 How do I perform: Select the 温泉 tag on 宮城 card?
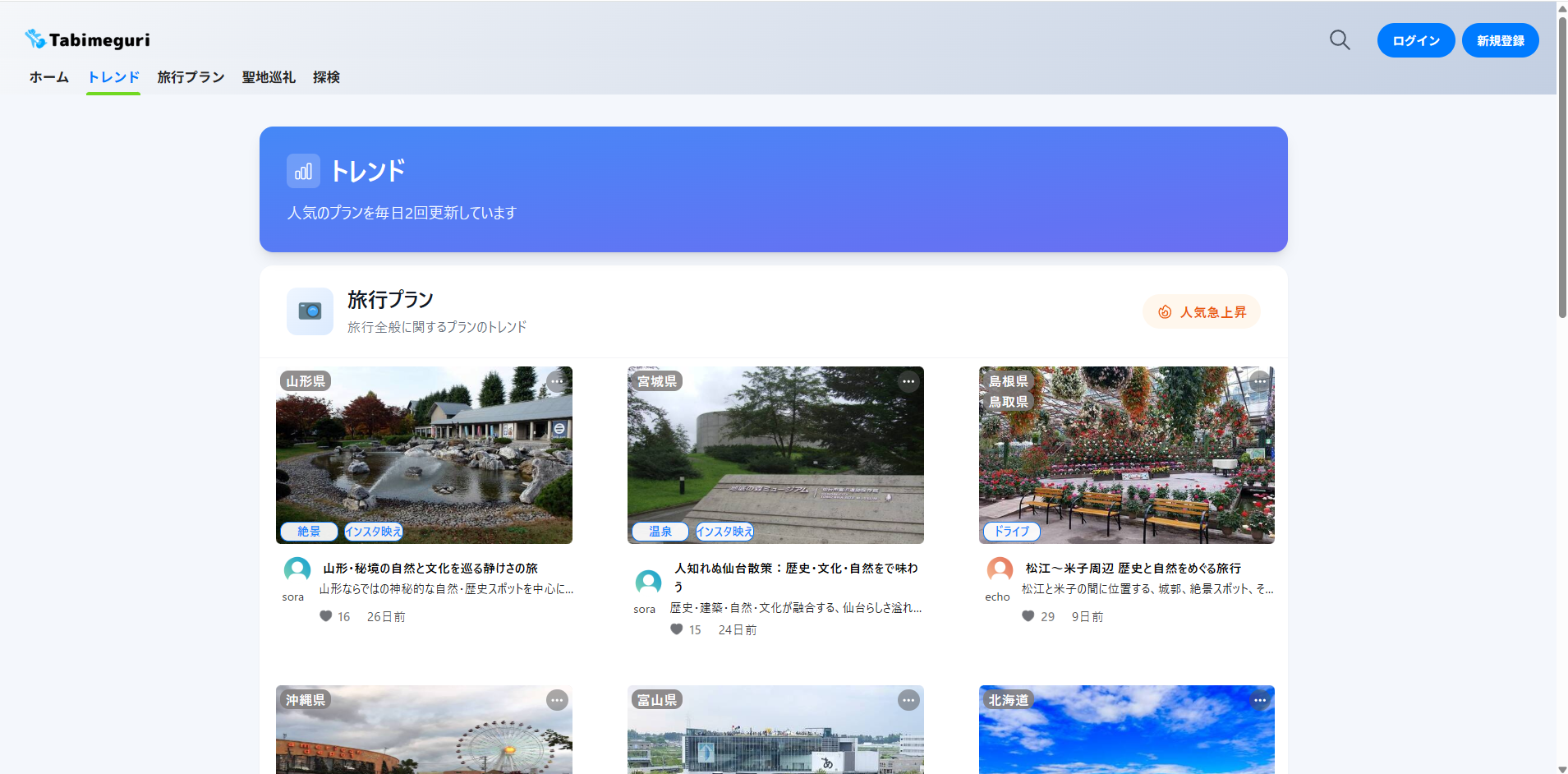pos(660,532)
